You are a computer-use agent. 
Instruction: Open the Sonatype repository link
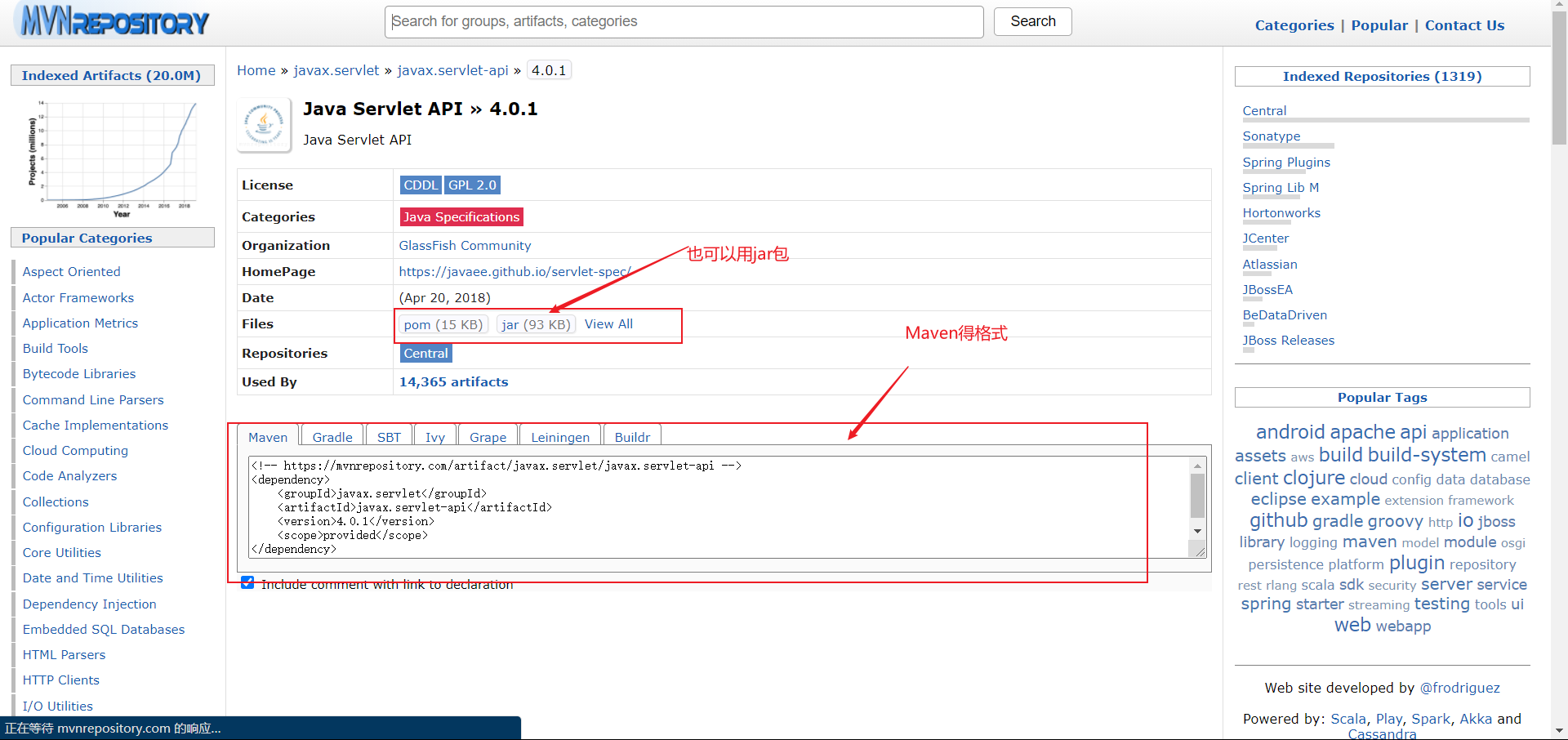pyautogui.click(x=1272, y=136)
